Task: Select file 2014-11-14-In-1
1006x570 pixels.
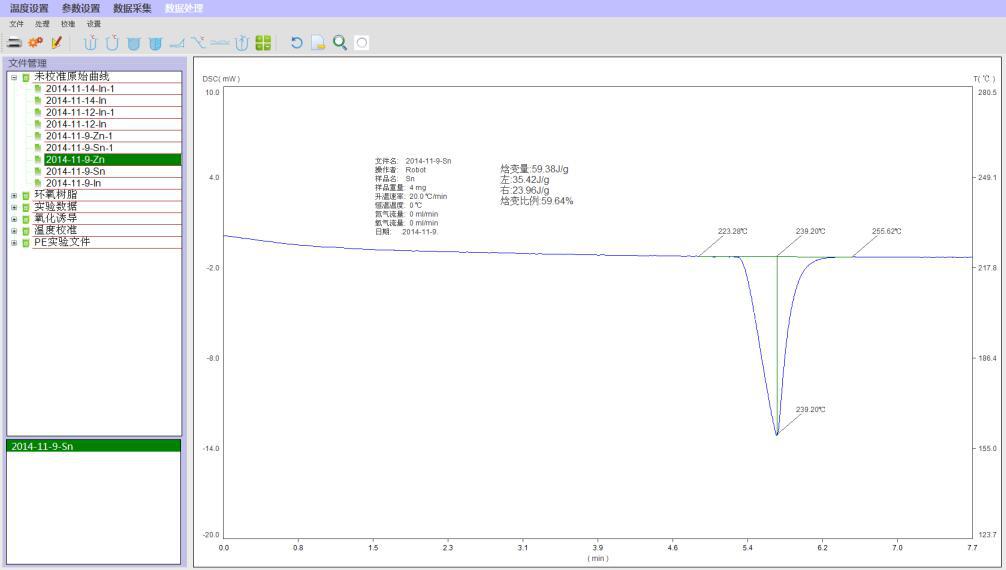Action: (x=80, y=89)
